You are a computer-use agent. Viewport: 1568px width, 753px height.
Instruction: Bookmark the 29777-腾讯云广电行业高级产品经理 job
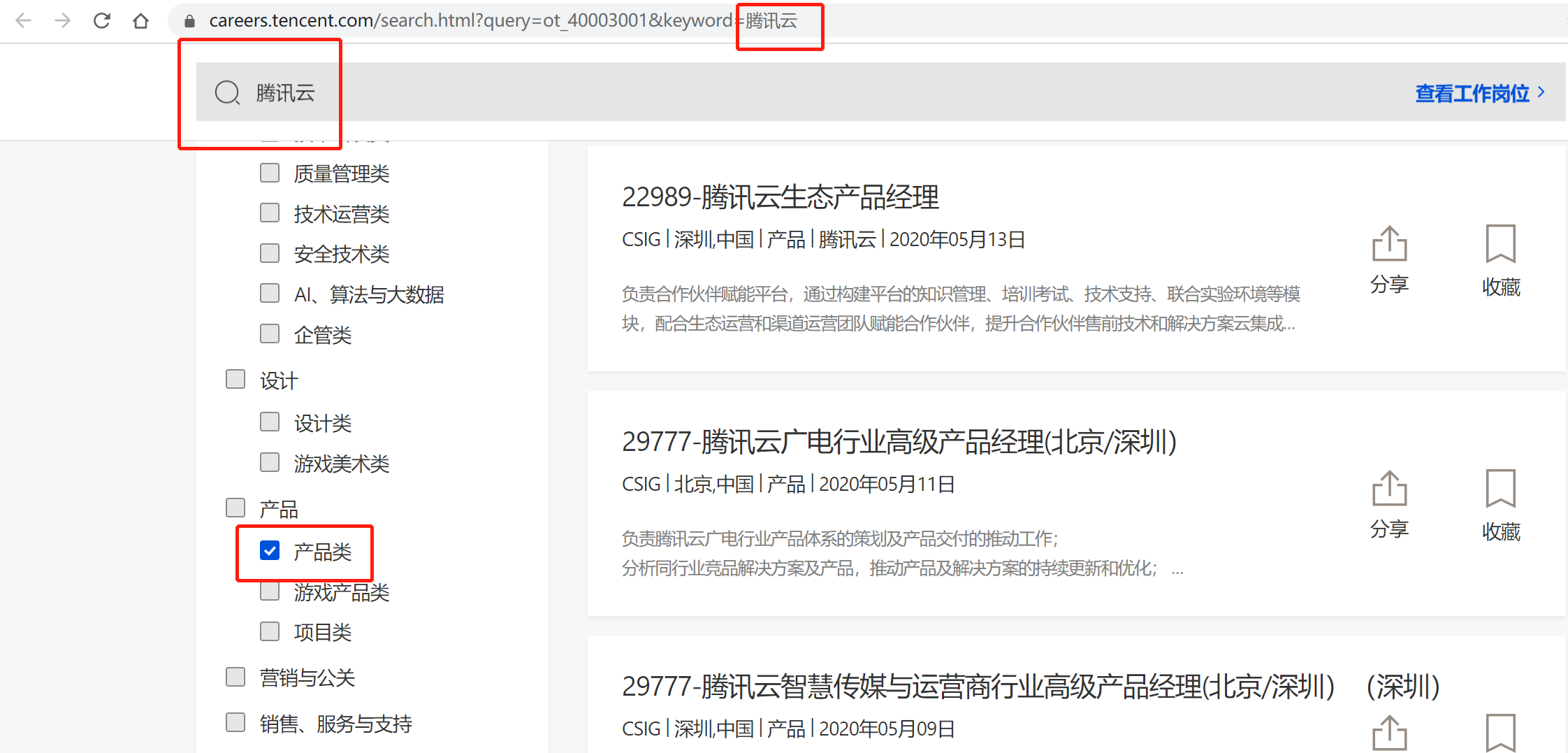pyautogui.click(x=1501, y=506)
